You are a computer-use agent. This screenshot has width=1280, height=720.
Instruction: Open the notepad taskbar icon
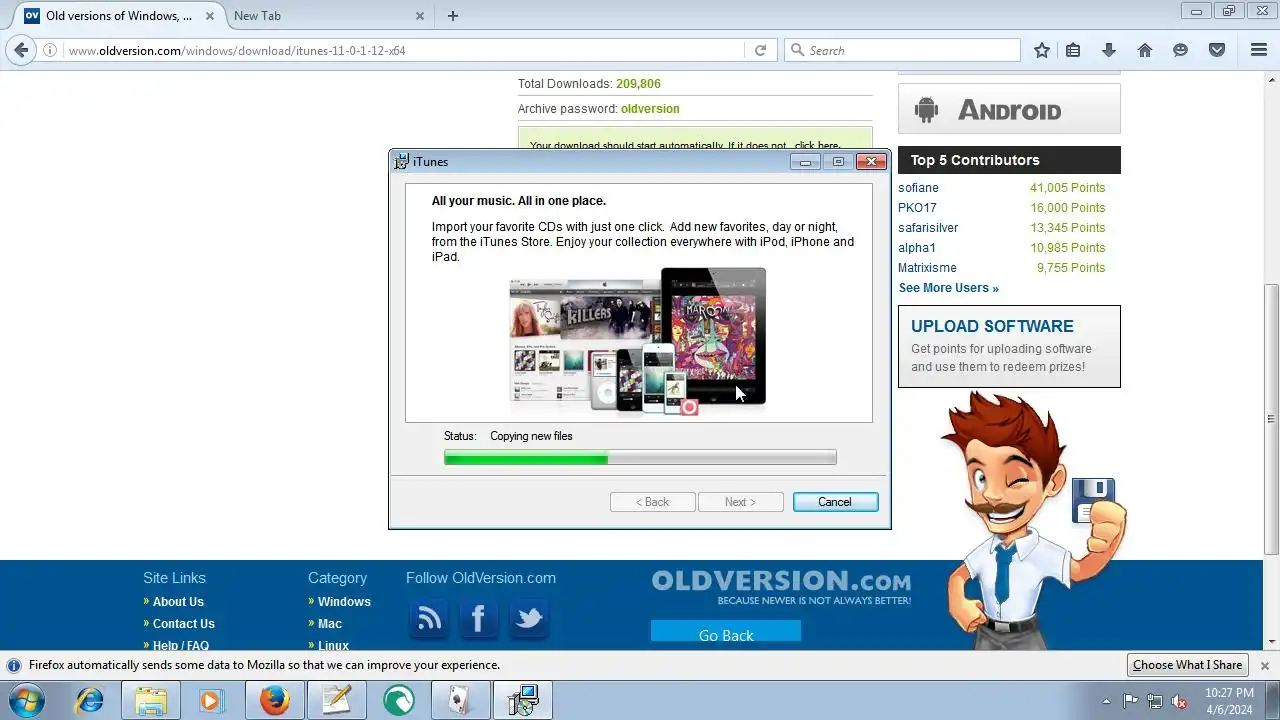[337, 700]
